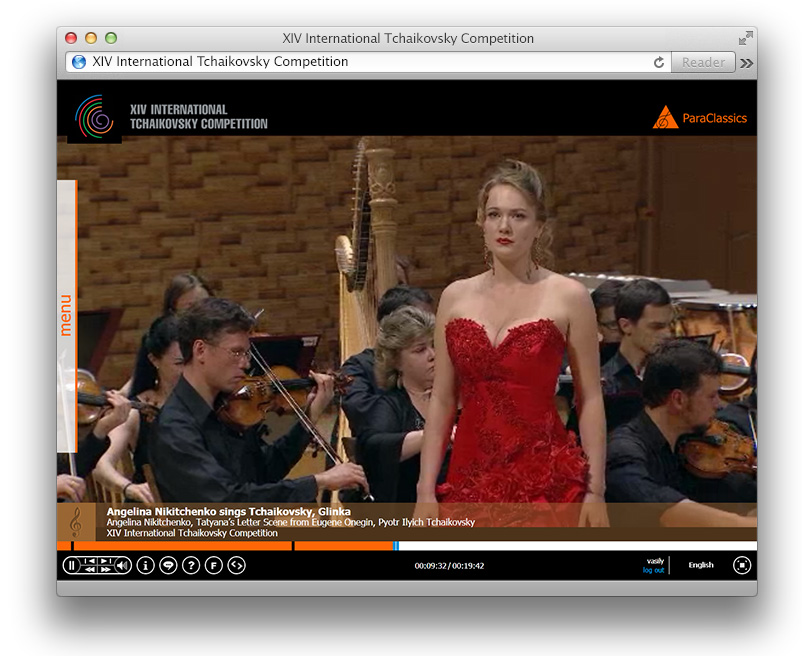
Task: Open the English language selector
Action: [701, 565]
